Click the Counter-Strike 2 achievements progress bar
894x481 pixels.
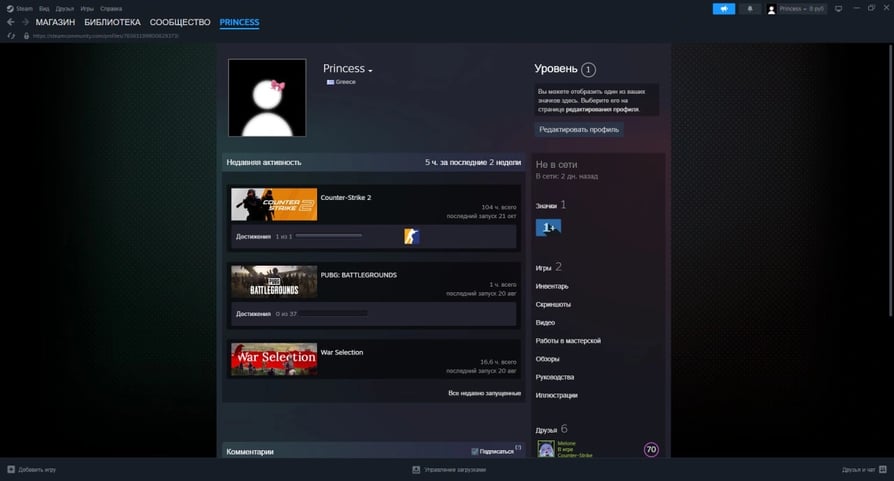(329, 237)
